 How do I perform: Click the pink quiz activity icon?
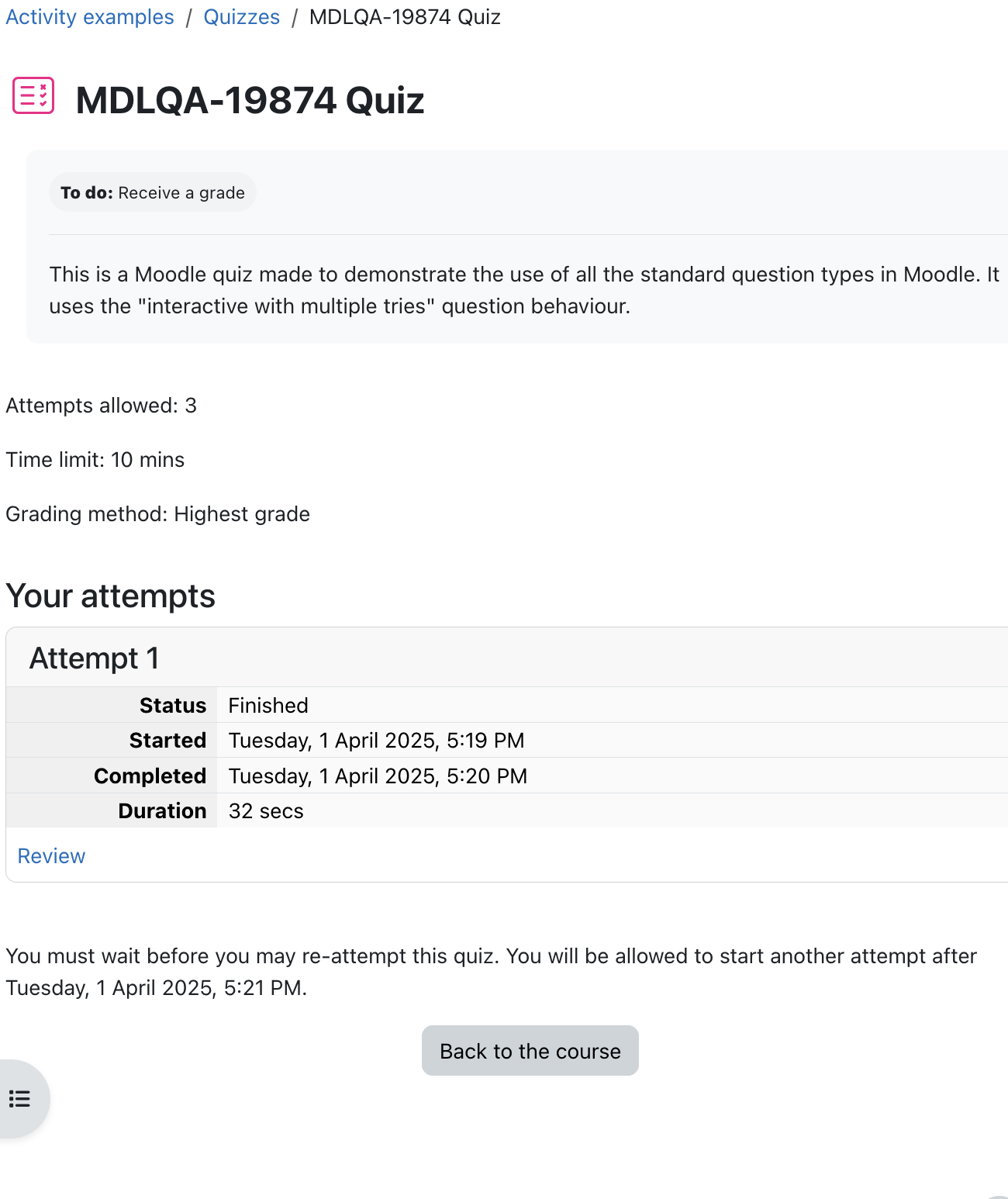coord(33,96)
